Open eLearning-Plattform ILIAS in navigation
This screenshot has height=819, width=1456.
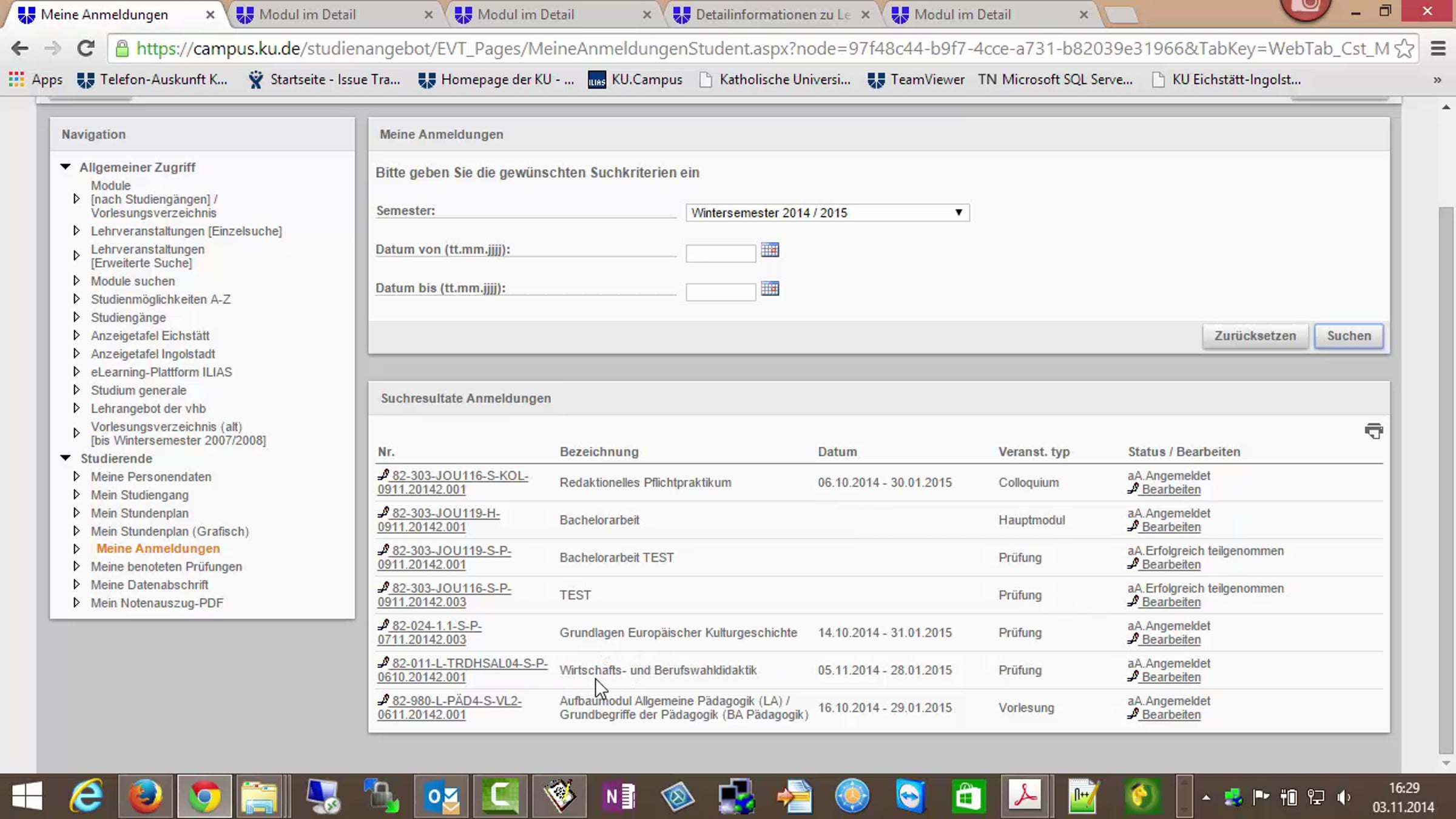coord(161,372)
